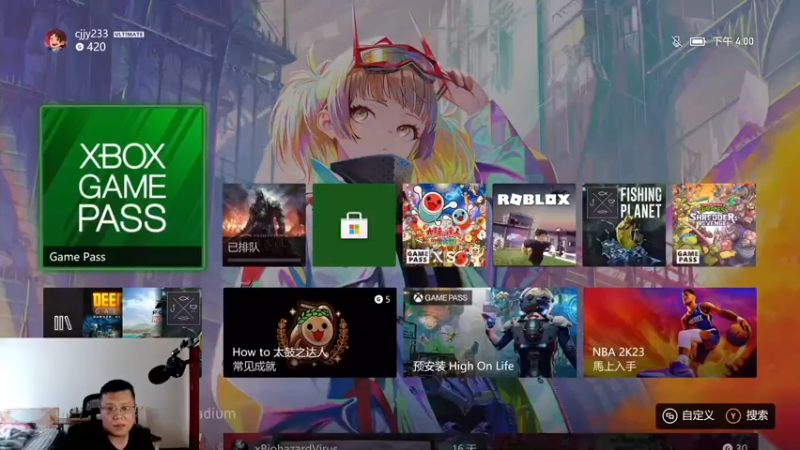This screenshot has height=450, width=800.
Task: Click the 420 gamerscore value
Action: click(x=96, y=47)
